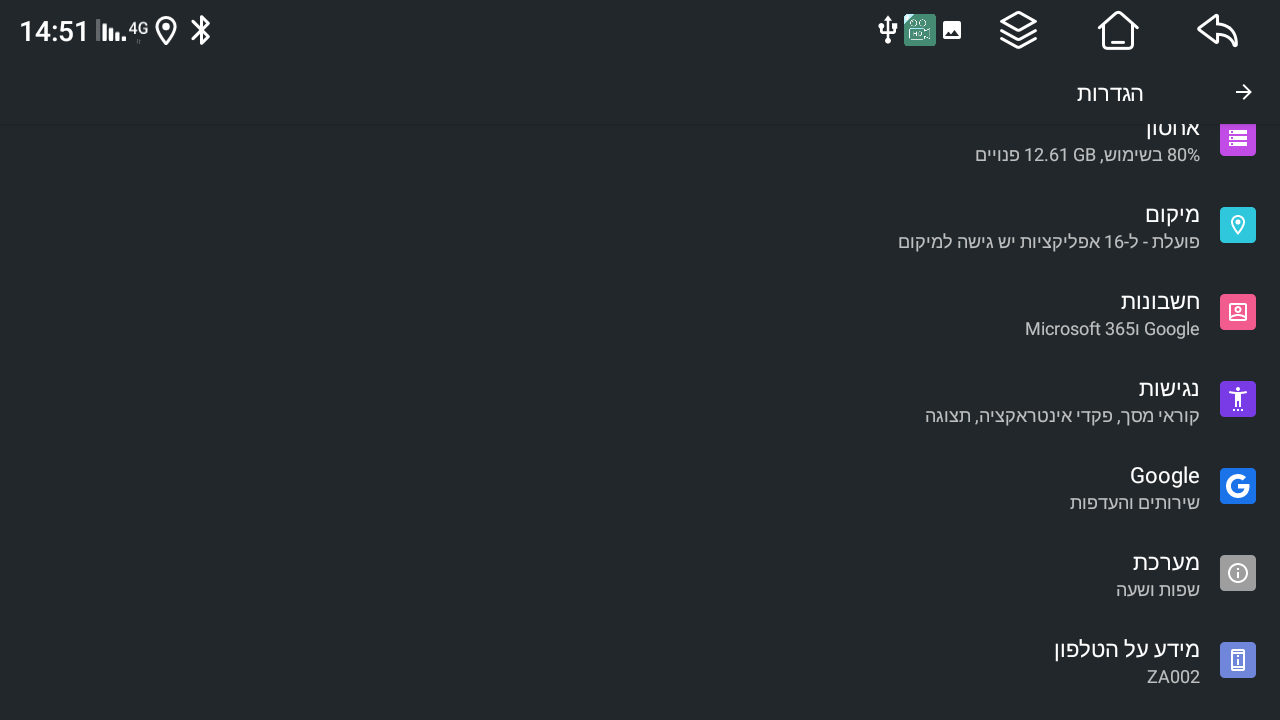The image size is (1280, 720).
Task: Open the About phone device icon
Action: click(1237, 660)
